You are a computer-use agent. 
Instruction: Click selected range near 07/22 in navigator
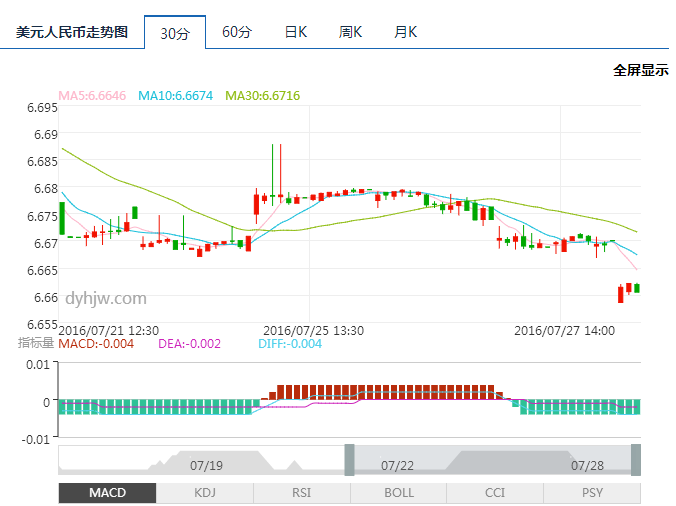click(397, 465)
